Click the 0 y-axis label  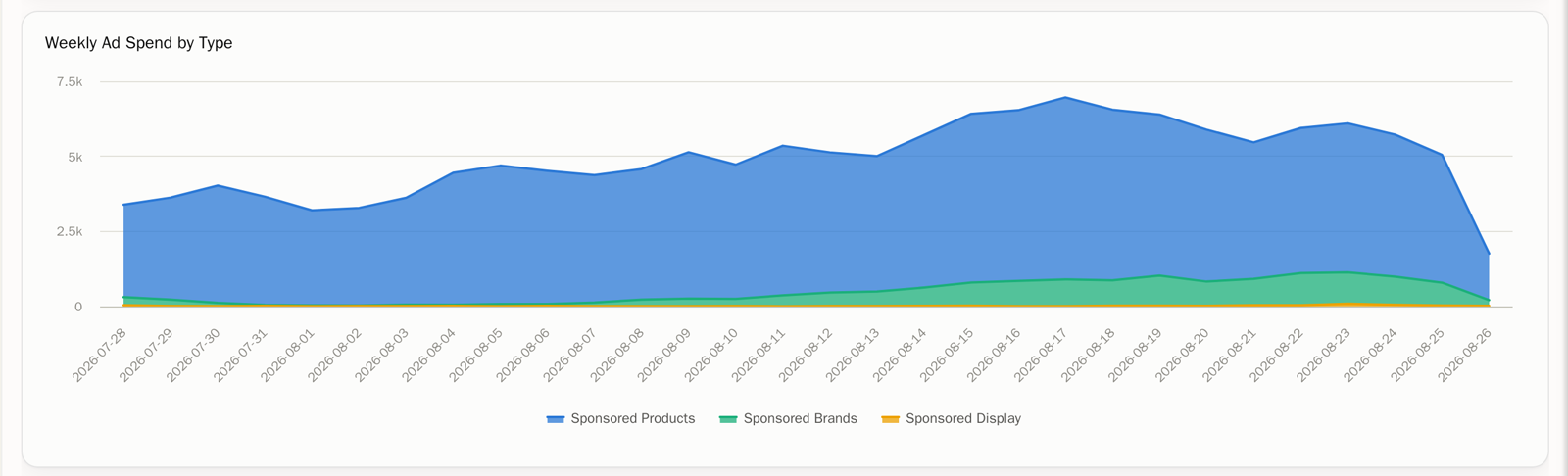(78, 307)
